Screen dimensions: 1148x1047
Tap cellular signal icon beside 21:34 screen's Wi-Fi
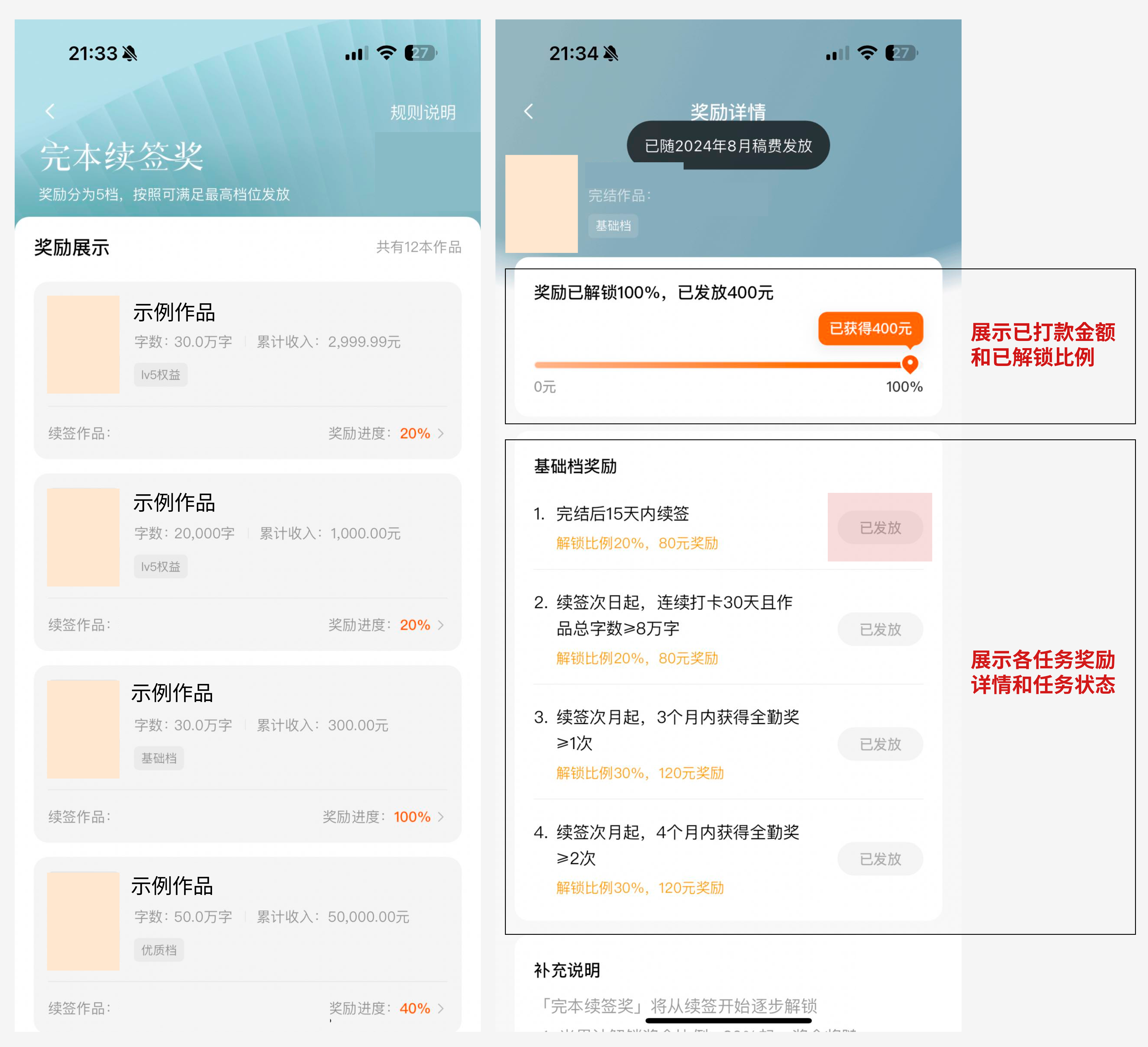(837, 54)
